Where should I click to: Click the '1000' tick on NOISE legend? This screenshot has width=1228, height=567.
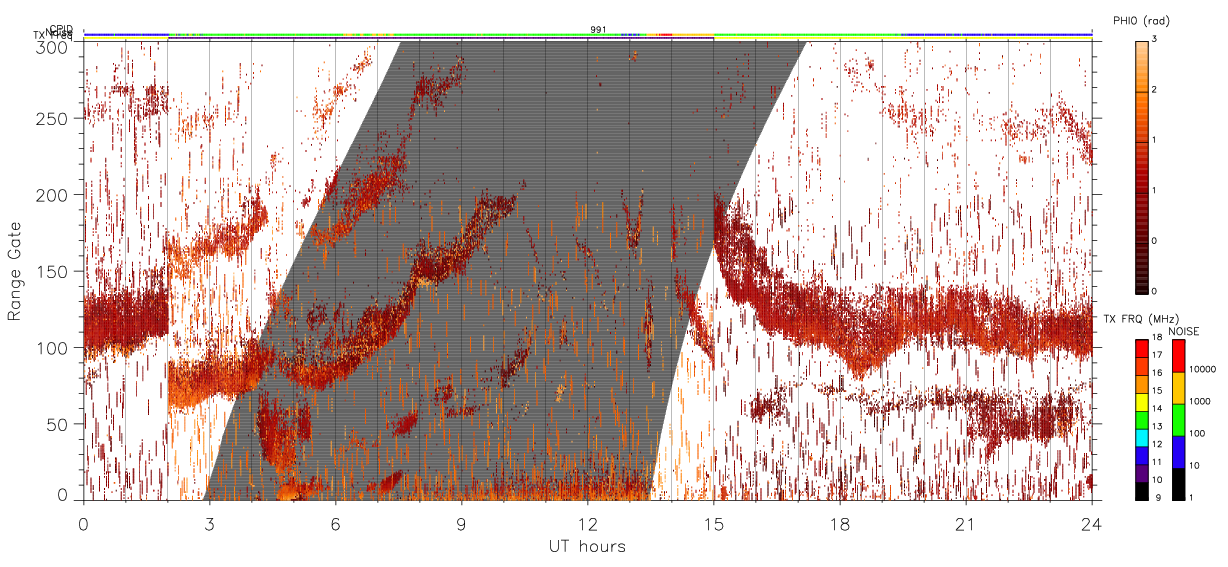(x=1200, y=401)
